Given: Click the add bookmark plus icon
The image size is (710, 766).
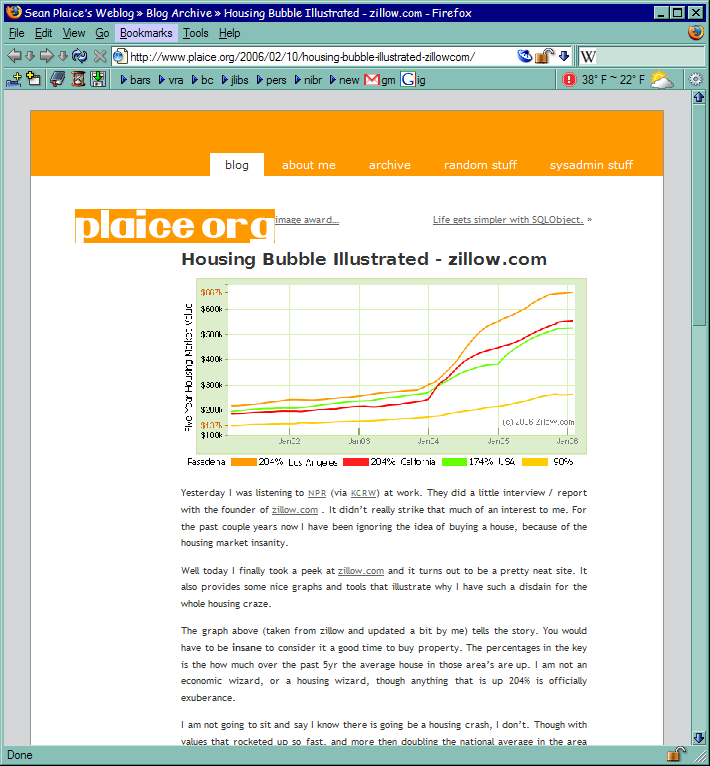Looking at the screenshot, I should (x=14, y=79).
